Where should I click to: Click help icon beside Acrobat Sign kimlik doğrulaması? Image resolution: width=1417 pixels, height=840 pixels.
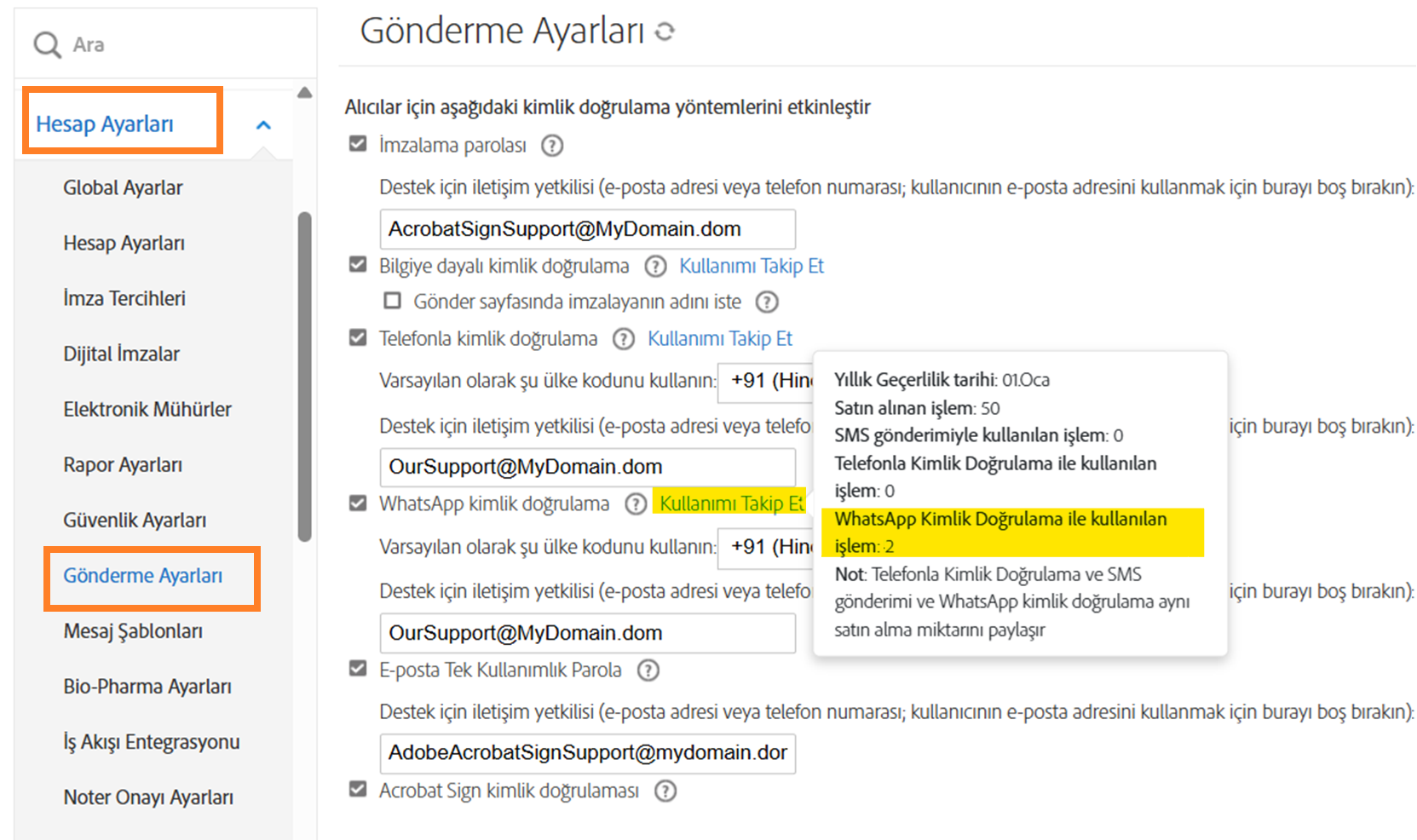665,791
